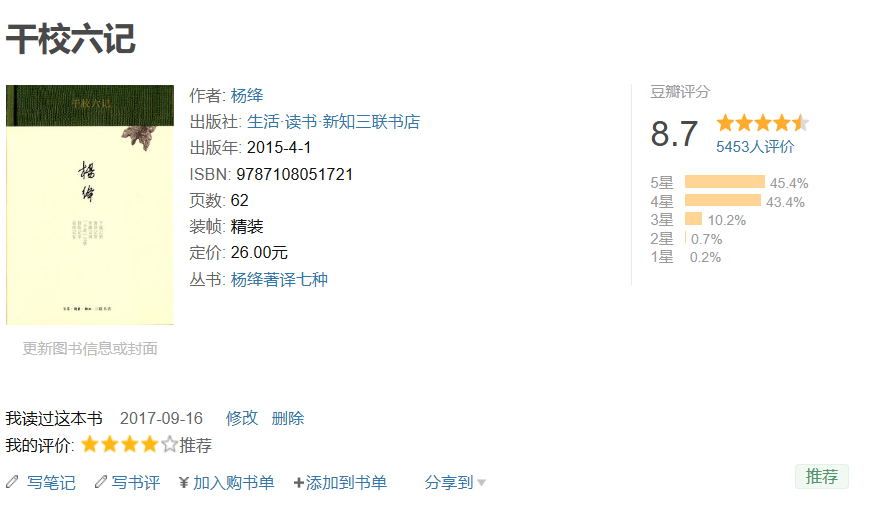Set my rating to five stars

(170, 444)
